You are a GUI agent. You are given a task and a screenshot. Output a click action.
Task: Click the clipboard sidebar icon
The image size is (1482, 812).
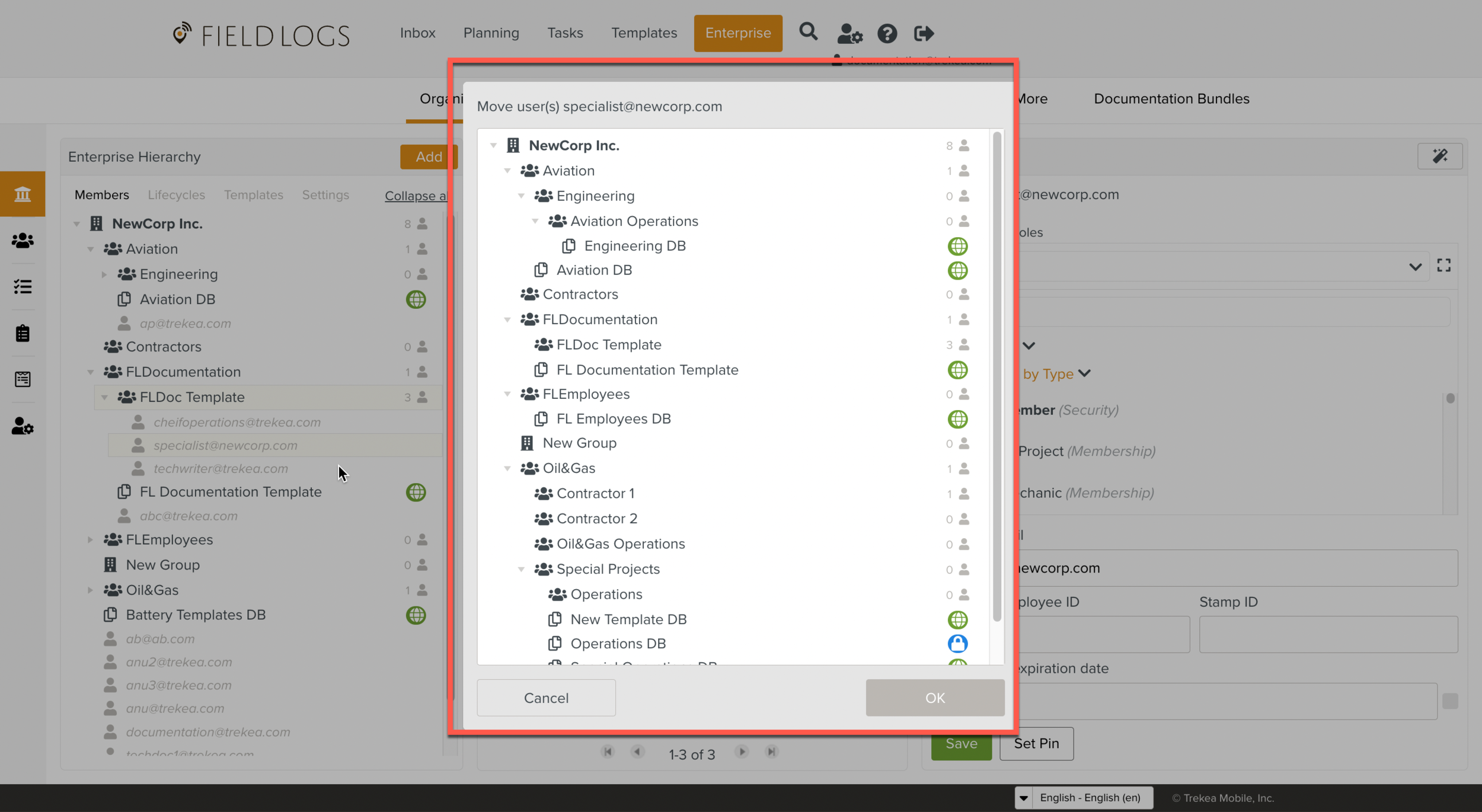(x=23, y=333)
